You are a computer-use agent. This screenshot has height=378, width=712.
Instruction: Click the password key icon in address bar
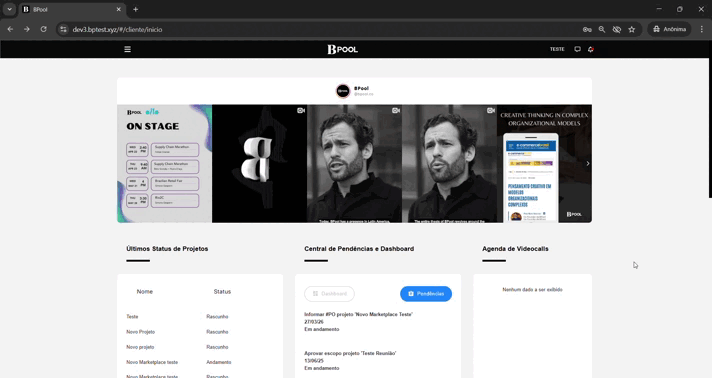coord(587,30)
